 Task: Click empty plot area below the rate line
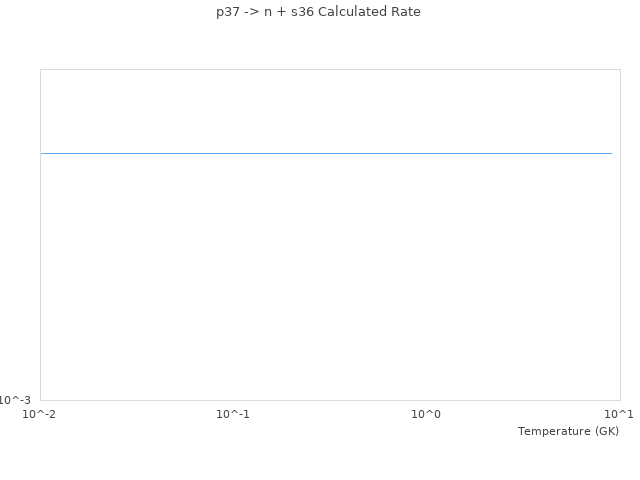click(326, 280)
